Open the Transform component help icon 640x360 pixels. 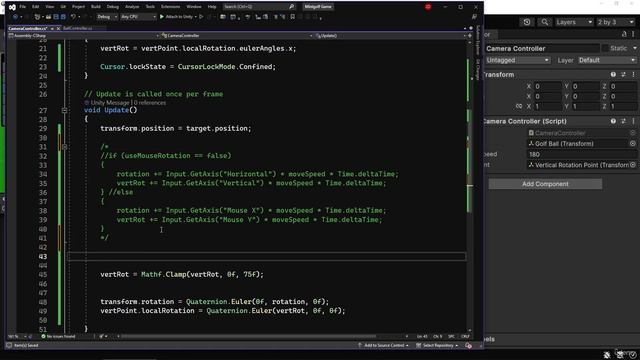coord(613,75)
